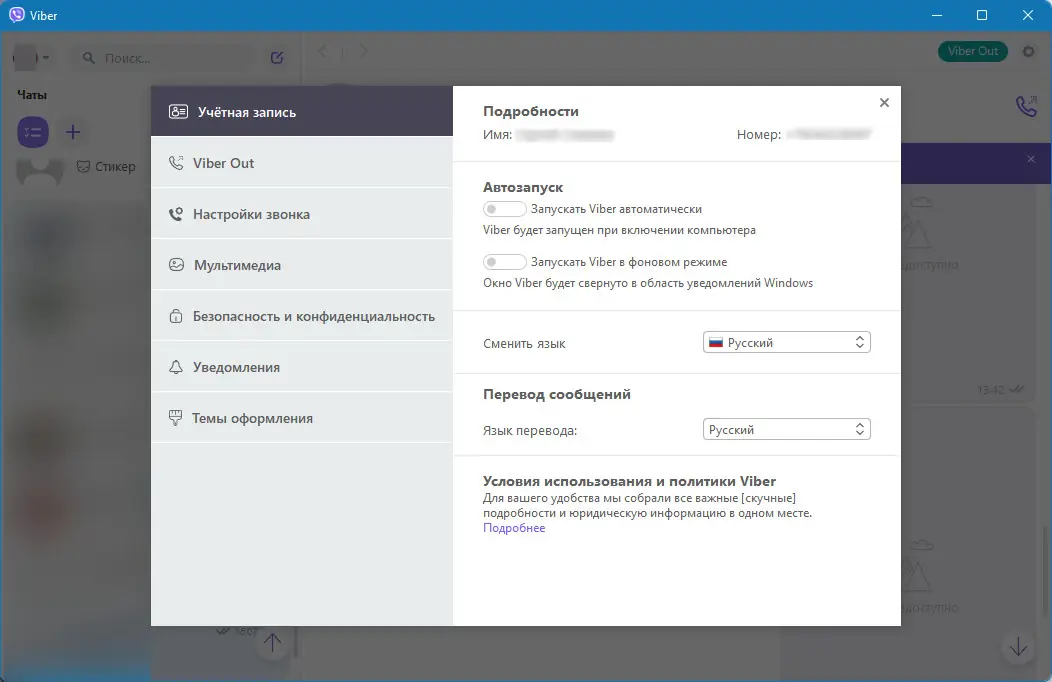This screenshot has height=682, width=1052.
Task: Open the profile avatar dropdown arrow
Action: 46,58
